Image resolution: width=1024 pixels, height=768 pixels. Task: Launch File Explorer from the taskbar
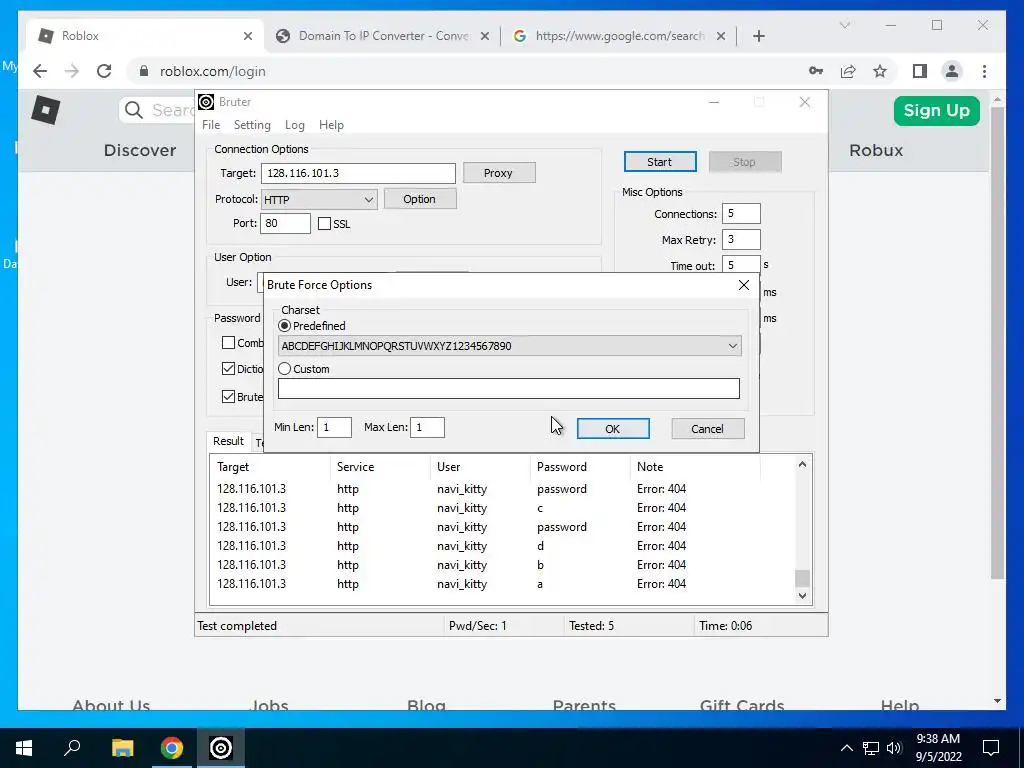(x=122, y=748)
